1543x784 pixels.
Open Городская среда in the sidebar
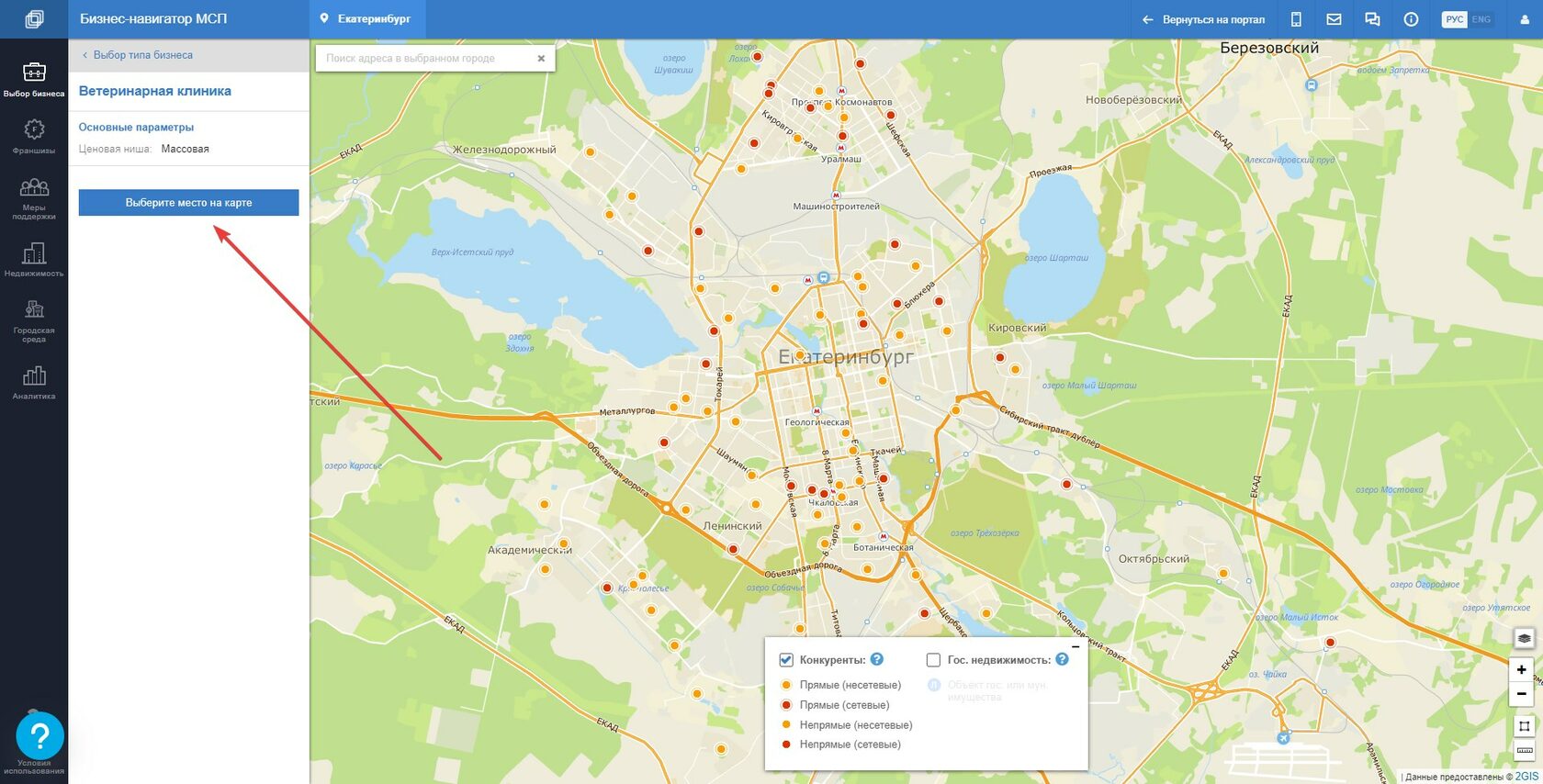pyautogui.click(x=34, y=321)
